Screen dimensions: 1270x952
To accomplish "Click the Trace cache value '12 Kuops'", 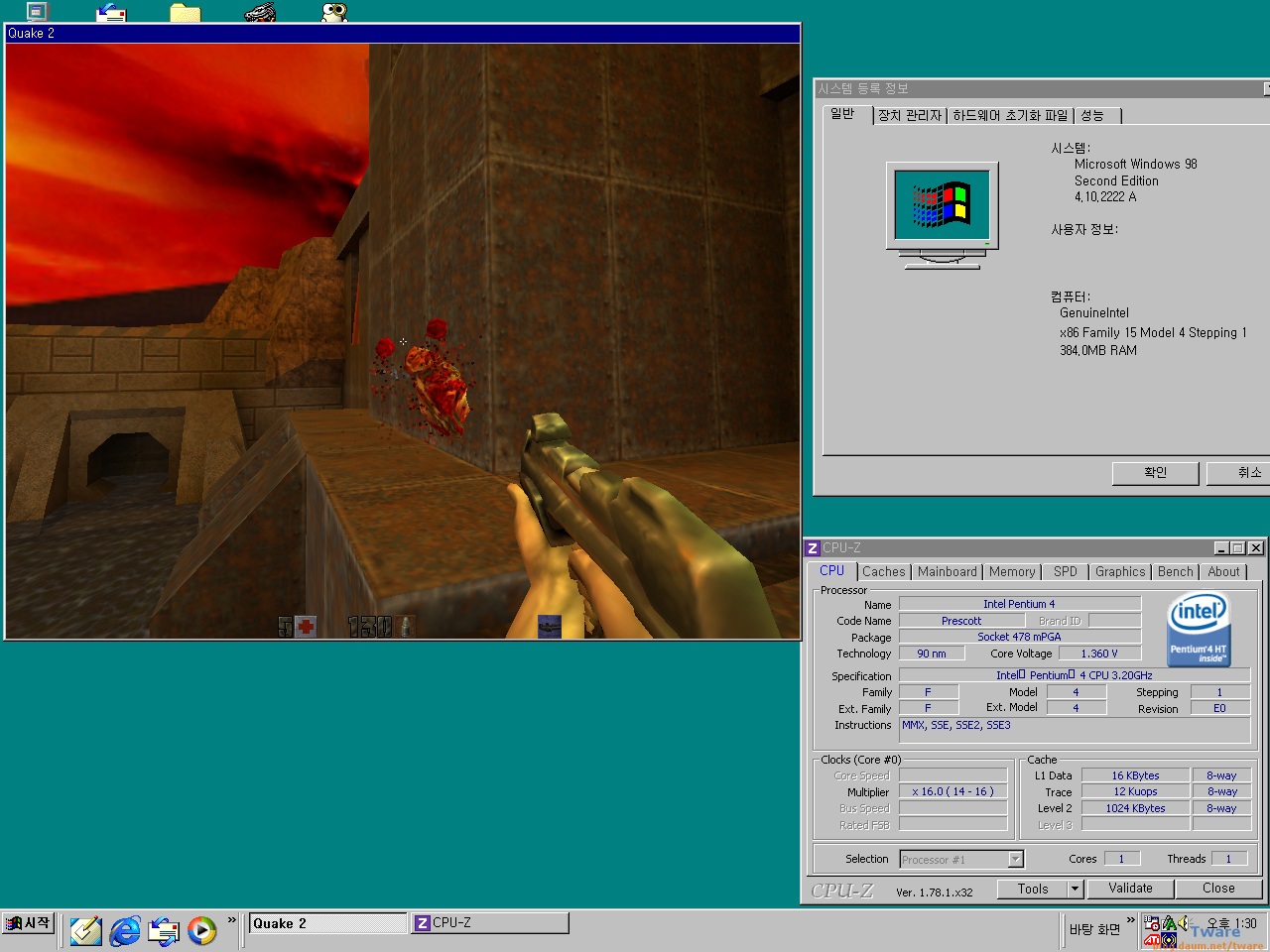I will coord(1135,791).
